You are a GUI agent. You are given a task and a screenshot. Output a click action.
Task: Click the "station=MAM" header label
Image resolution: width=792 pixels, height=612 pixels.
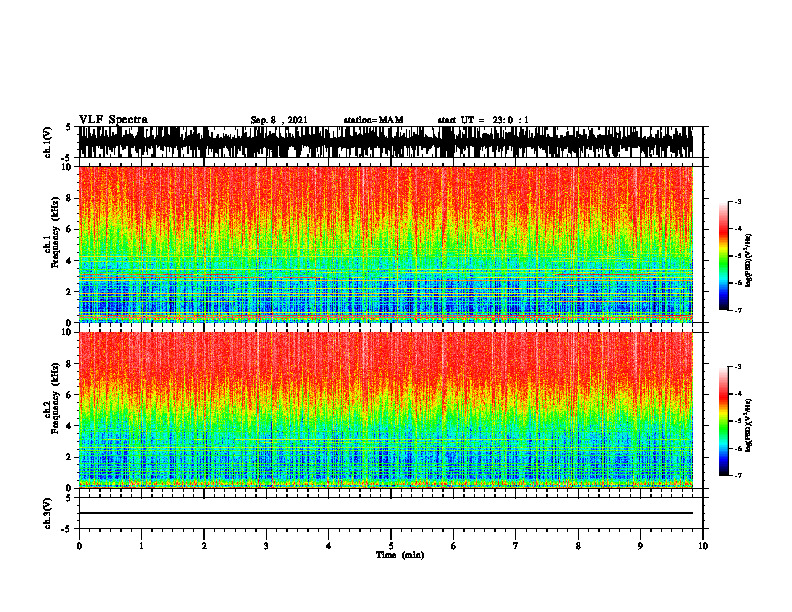point(374,120)
